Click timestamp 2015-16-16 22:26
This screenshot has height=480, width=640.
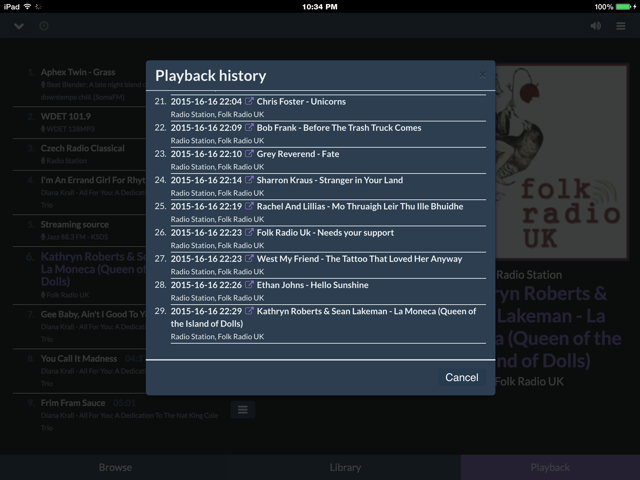[x=206, y=285]
